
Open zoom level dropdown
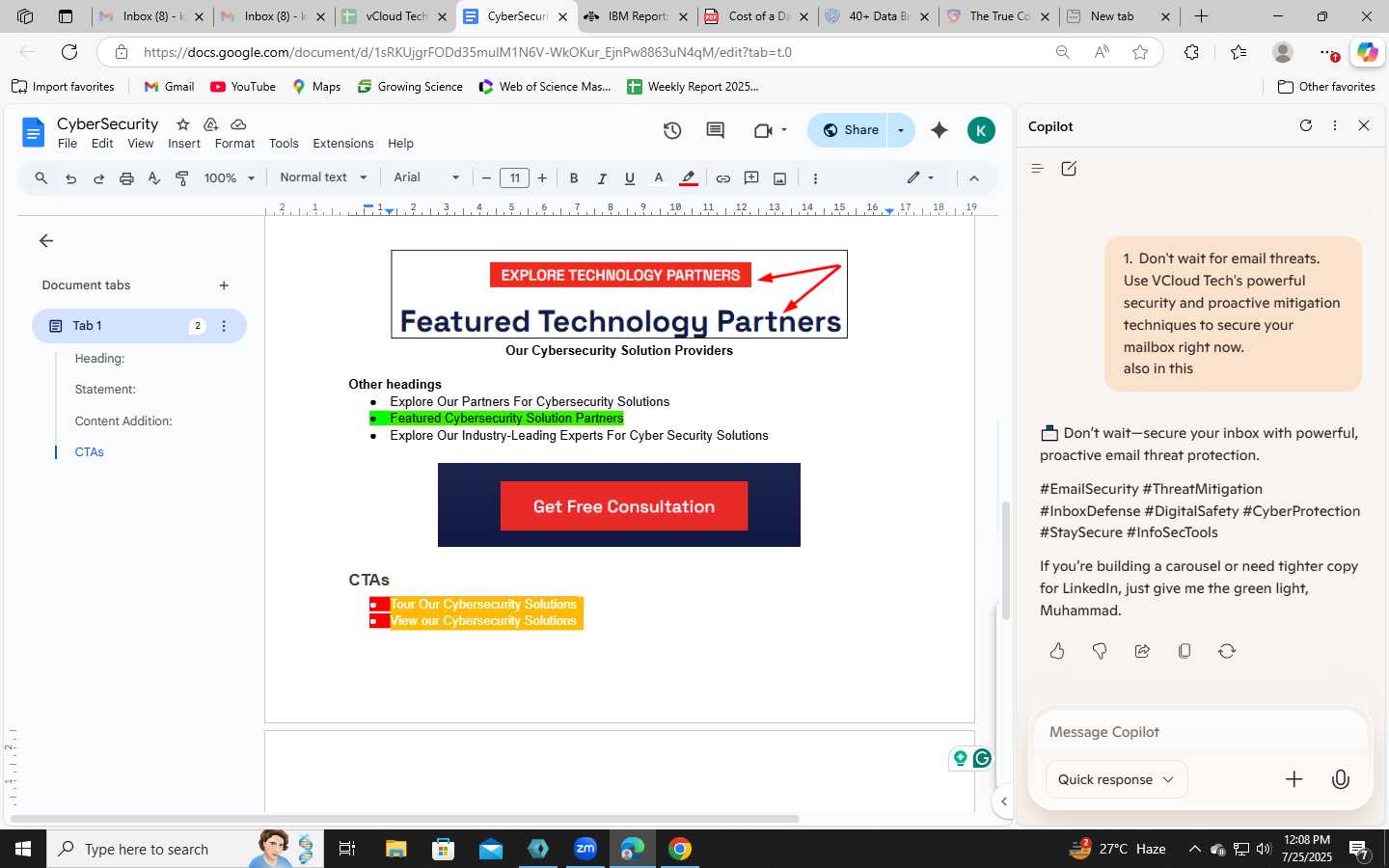tap(230, 178)
